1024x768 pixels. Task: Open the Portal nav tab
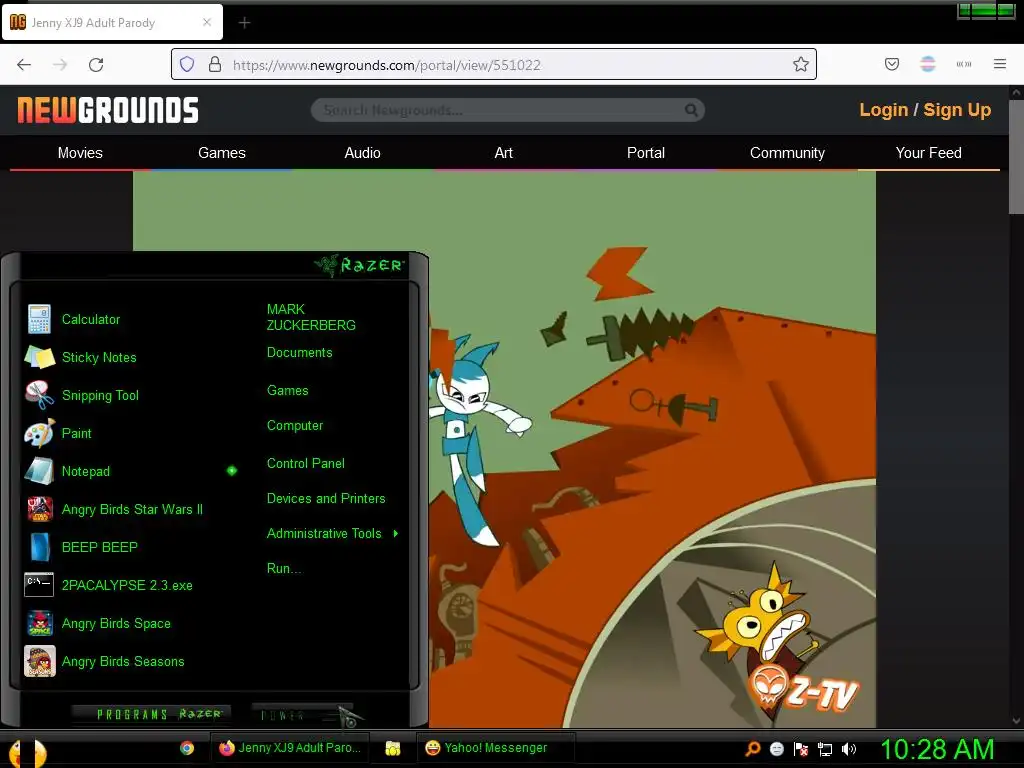(646, 153)
